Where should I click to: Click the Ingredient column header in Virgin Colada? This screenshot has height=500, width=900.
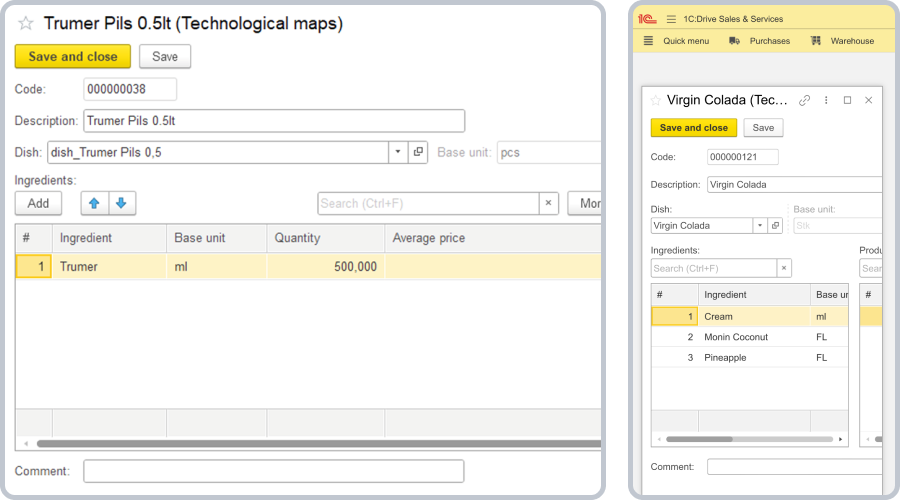click(x=754, y=294)
